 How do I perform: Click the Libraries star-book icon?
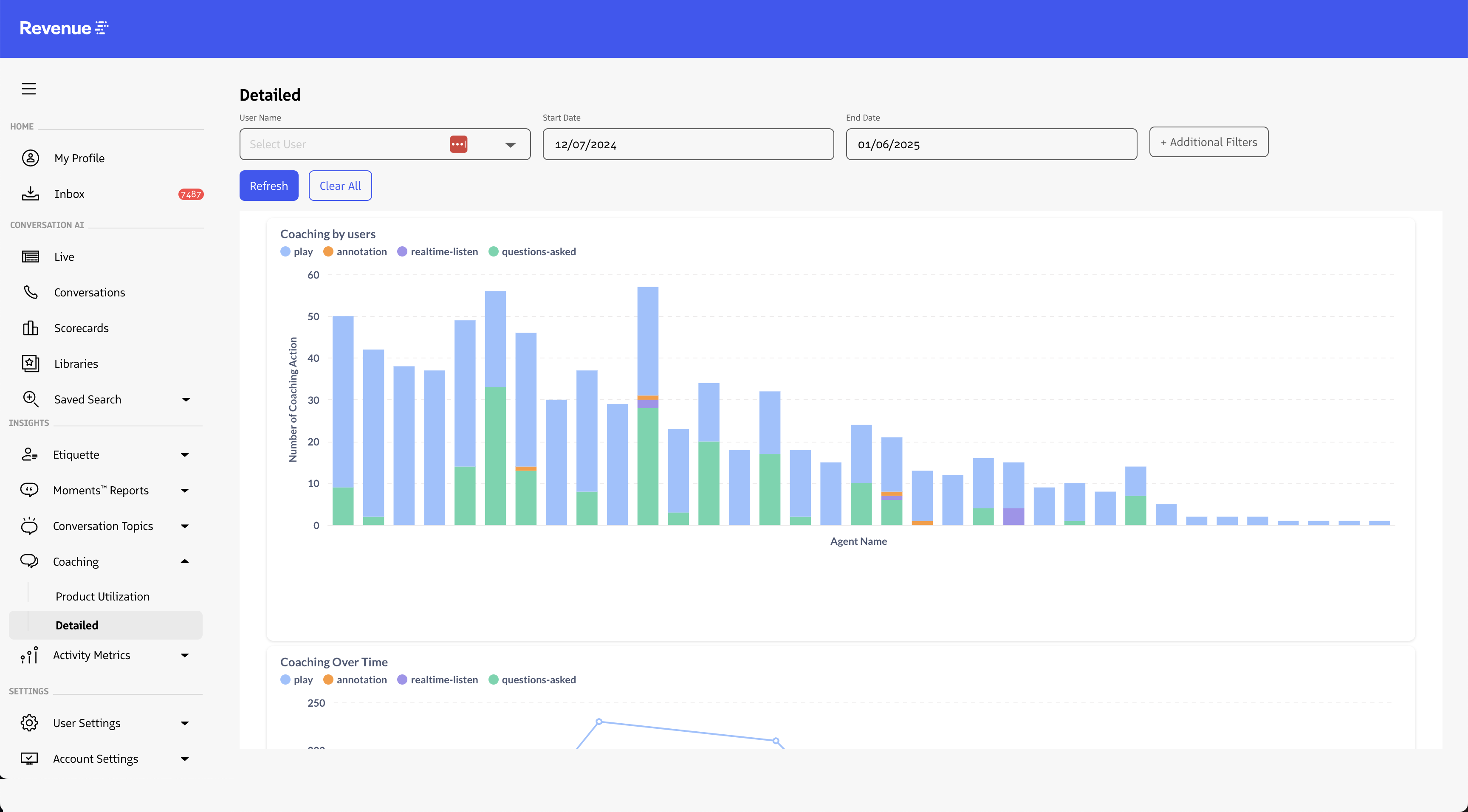[x=30, y=364]
